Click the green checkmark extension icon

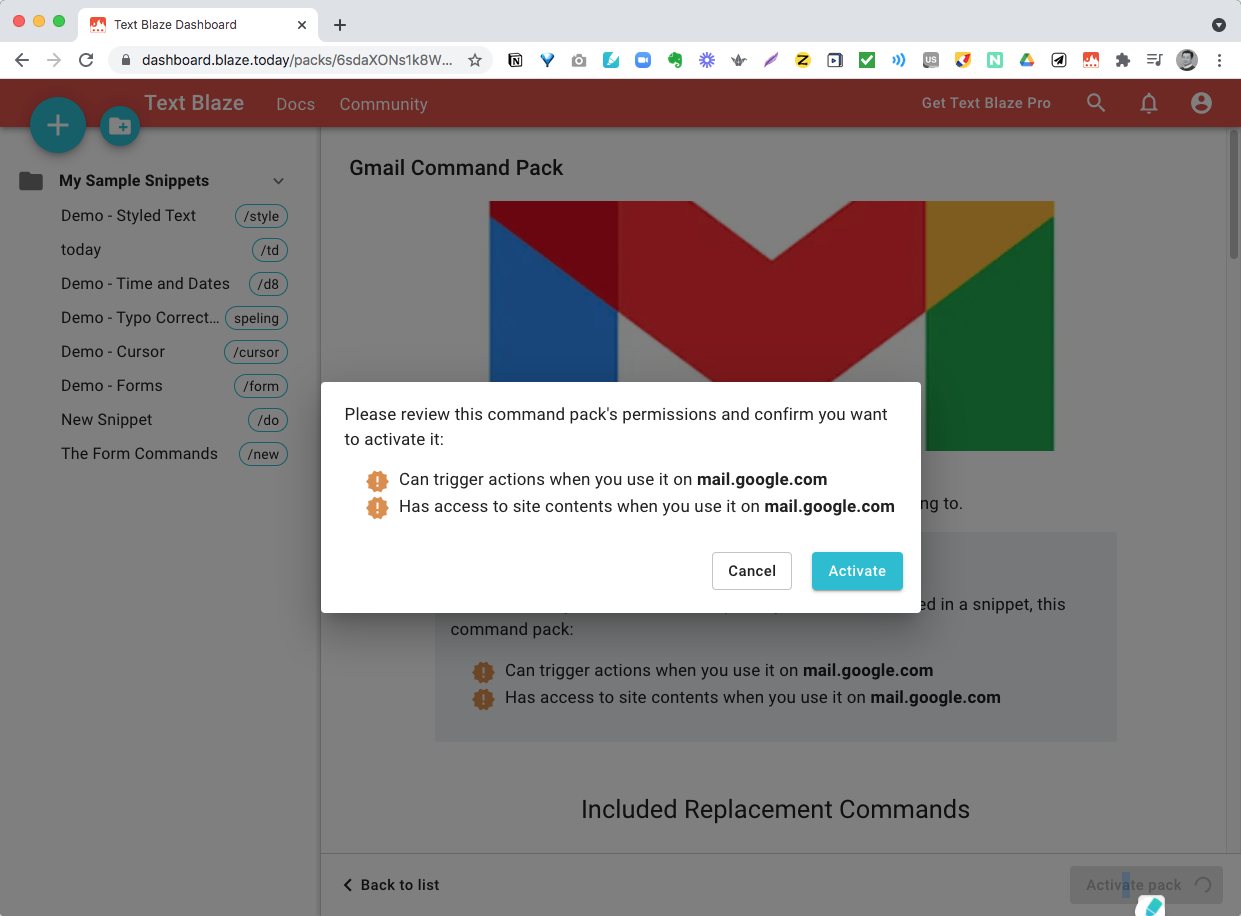[x=867, y=60]
